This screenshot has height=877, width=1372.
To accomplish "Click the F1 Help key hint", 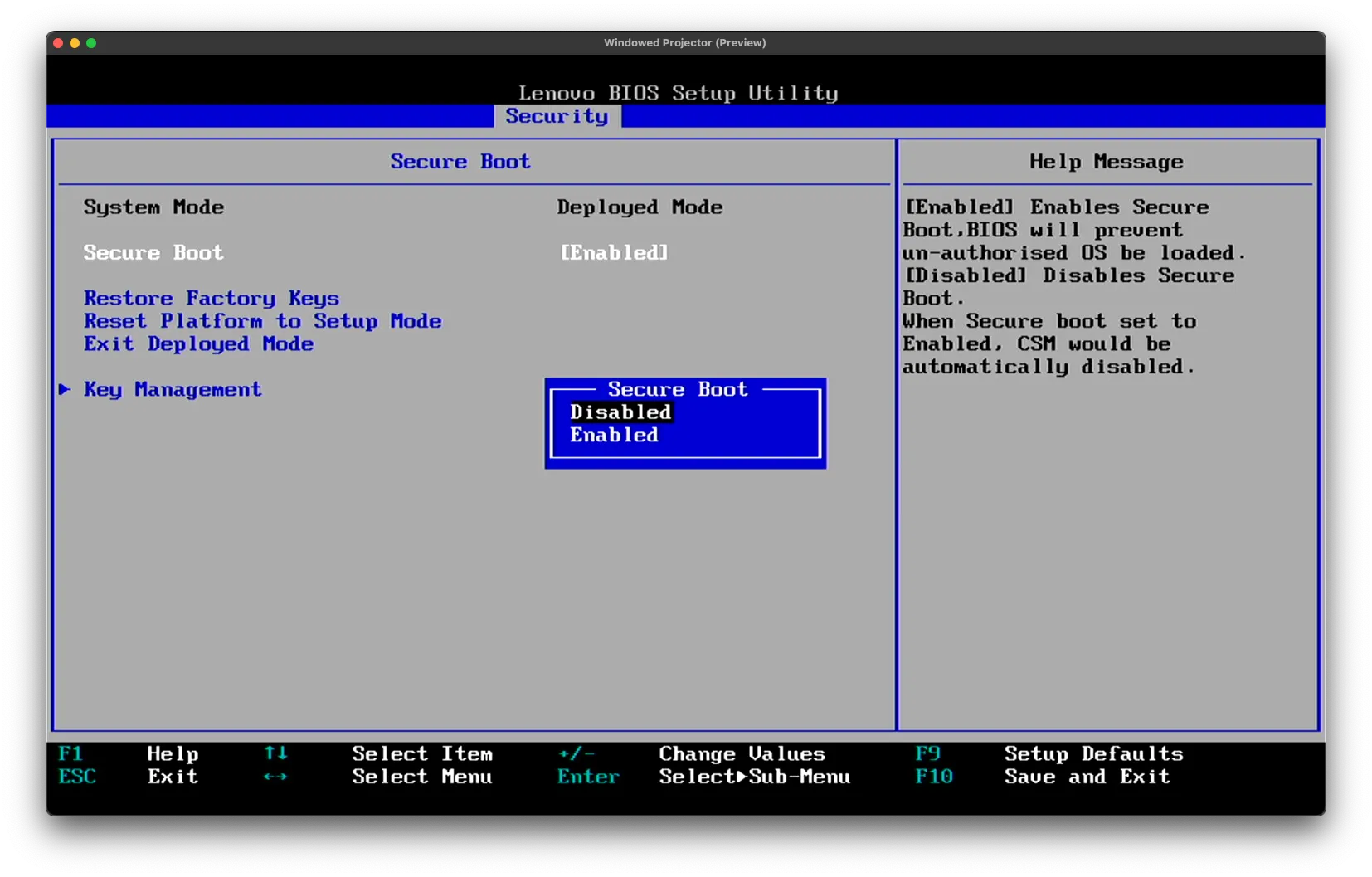I will tap(129, 753).
